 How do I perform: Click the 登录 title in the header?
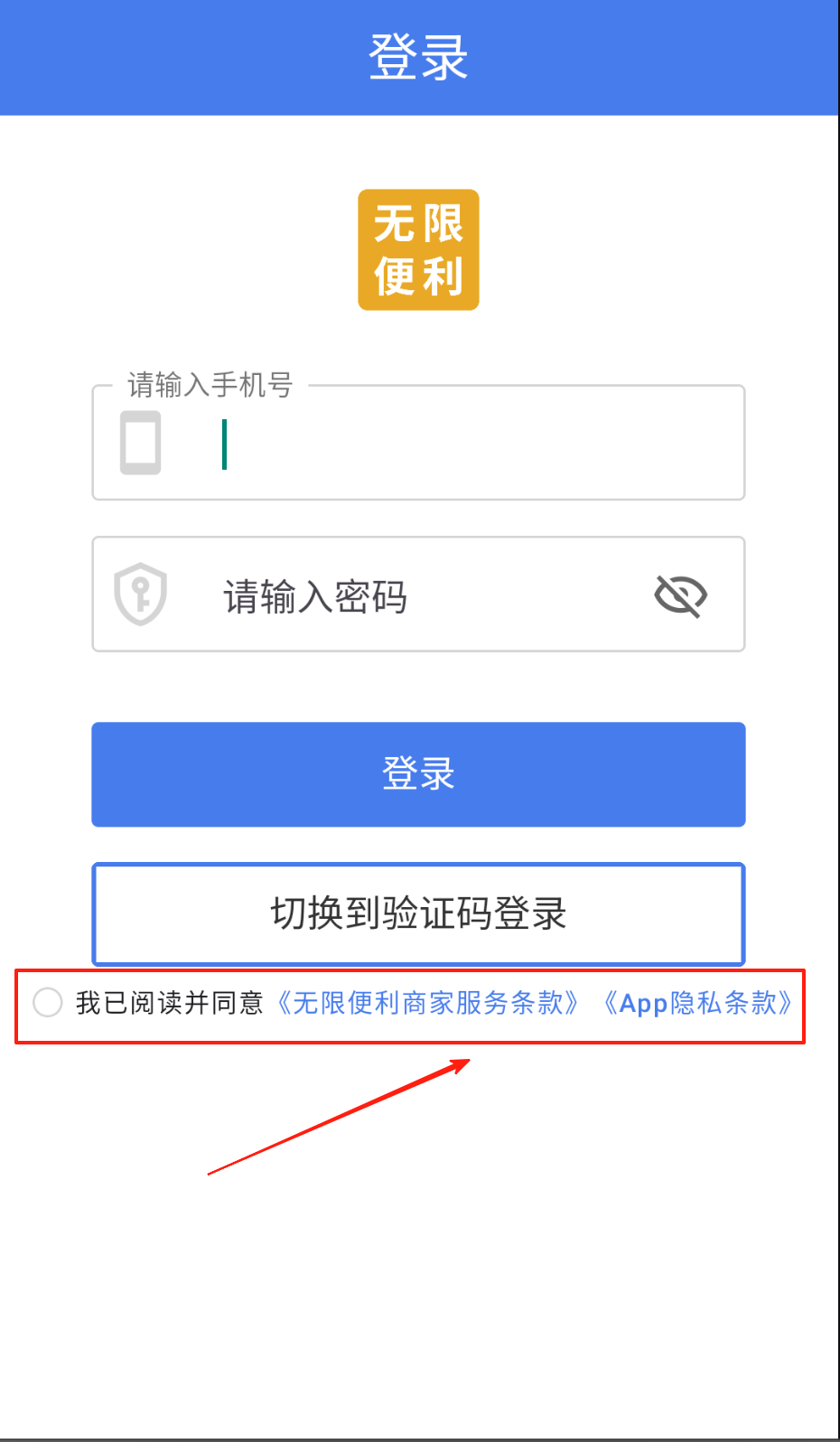coord(418,57)
